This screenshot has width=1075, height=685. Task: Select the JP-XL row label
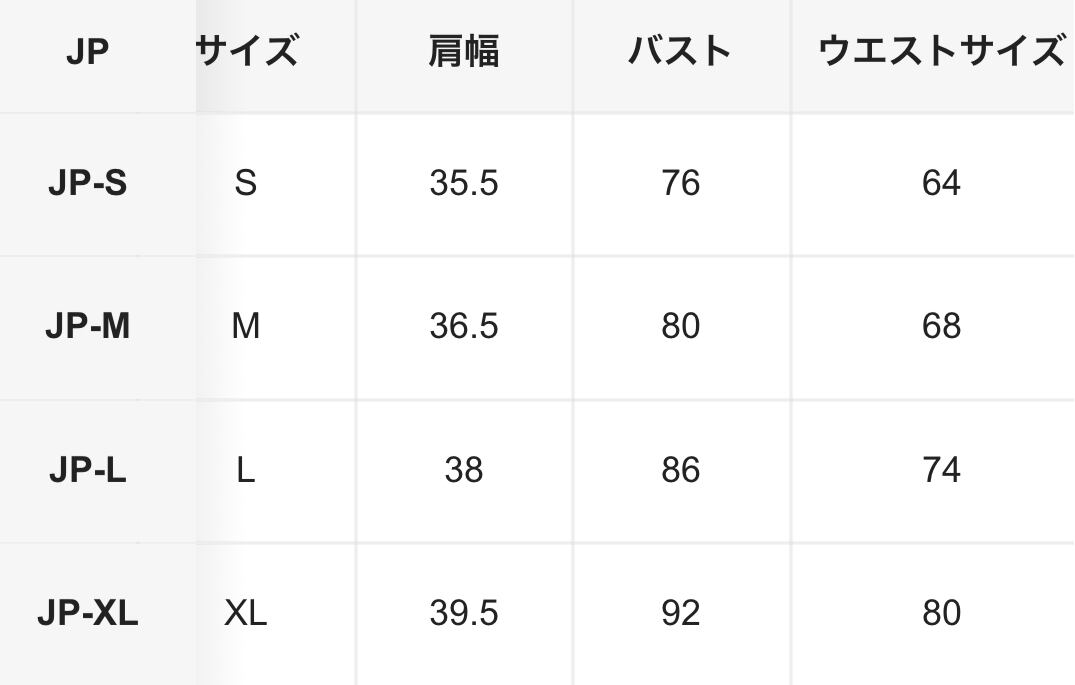click(x=87, y=613)
